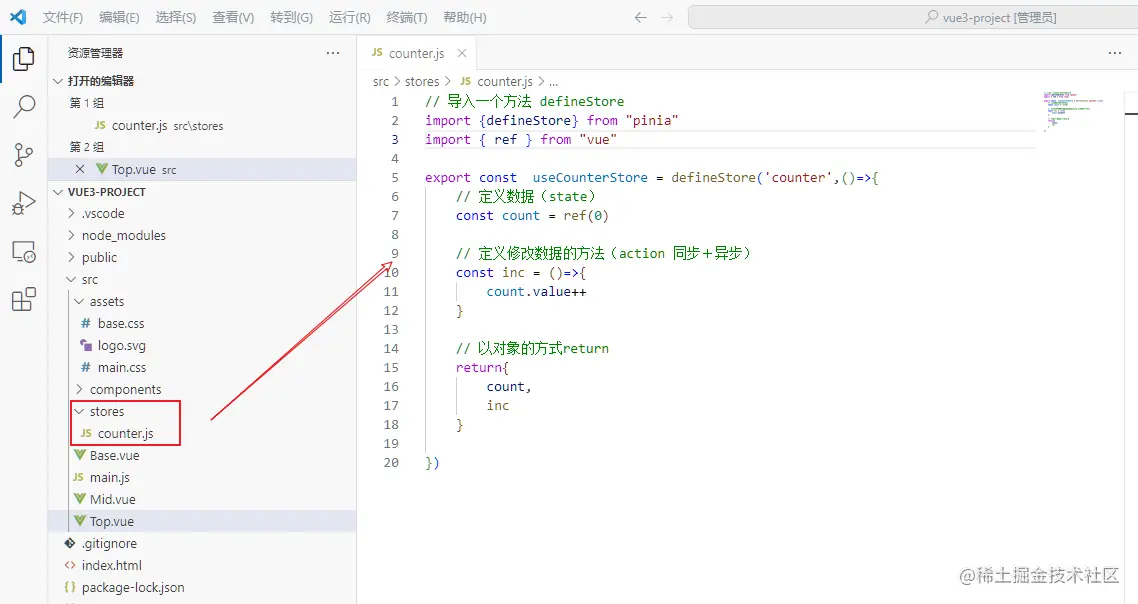Collapse the stores folder
This screenshot has height=604, width=1138.
pyautogui.click(x=79, y=411)
